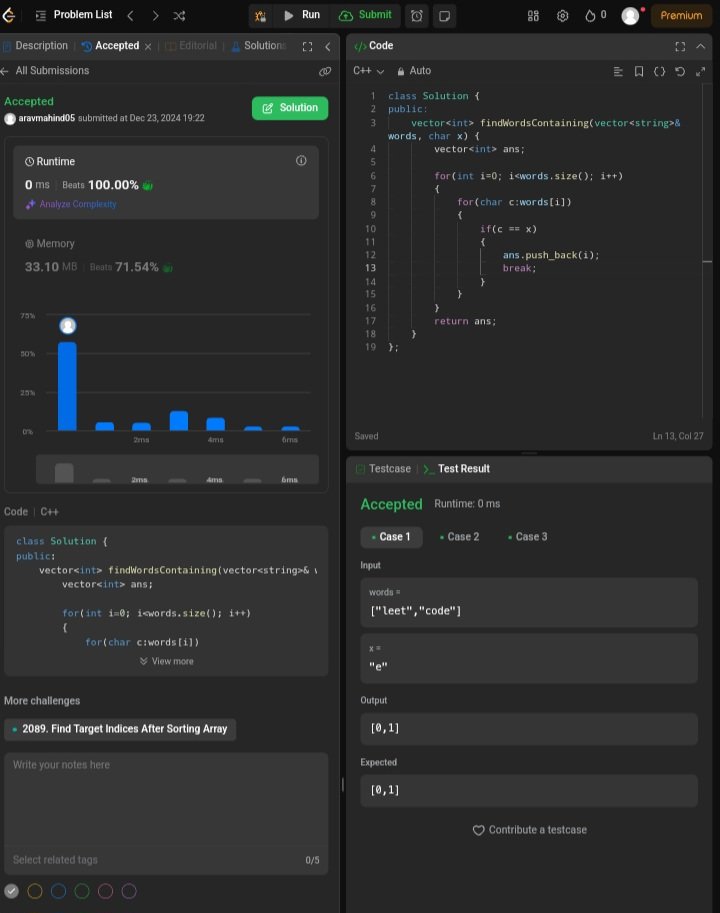Pick a random problem shuffle icon
720x913 pixels.
tap(179, 16)
